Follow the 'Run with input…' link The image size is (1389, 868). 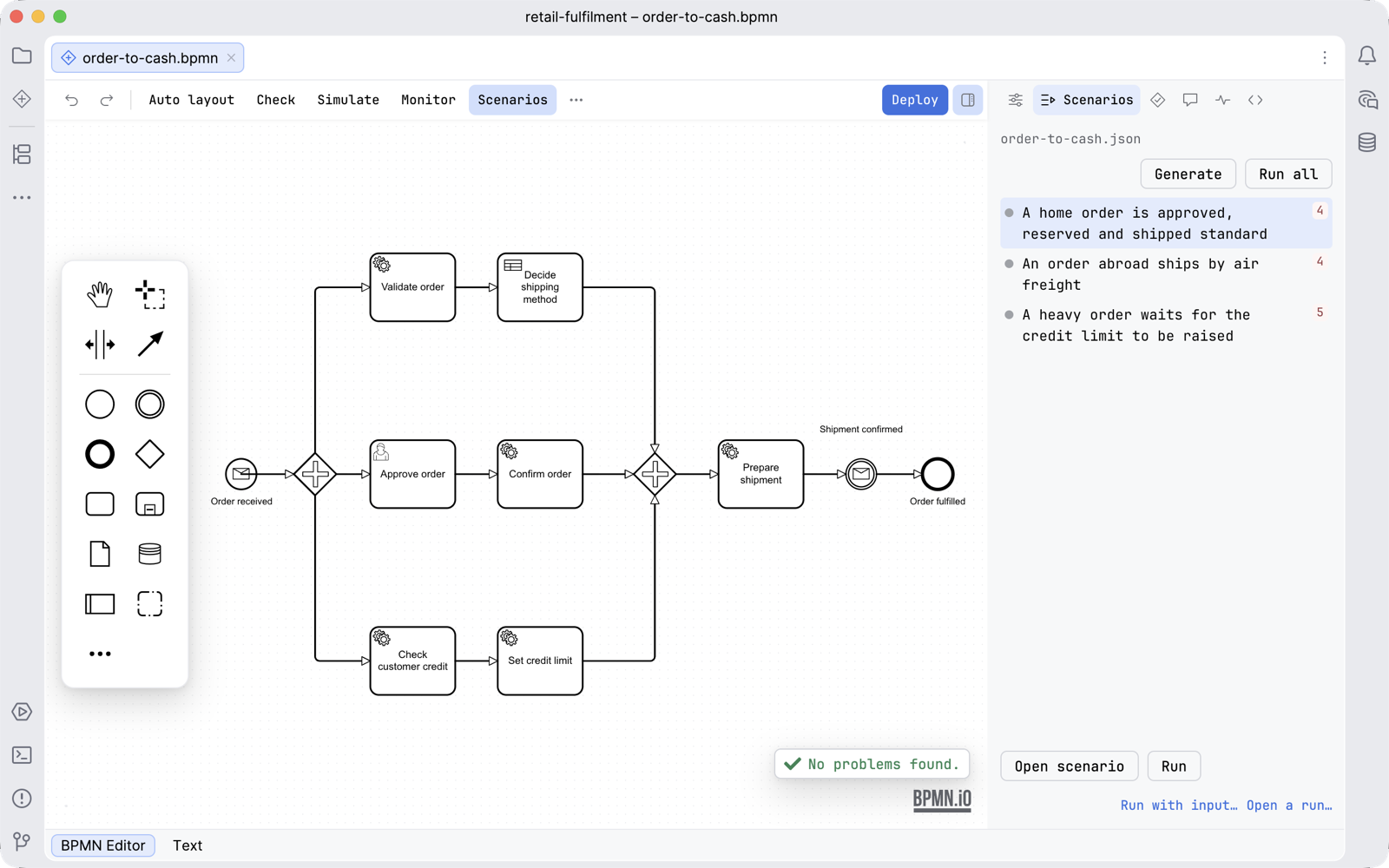tap(1179, 806)
